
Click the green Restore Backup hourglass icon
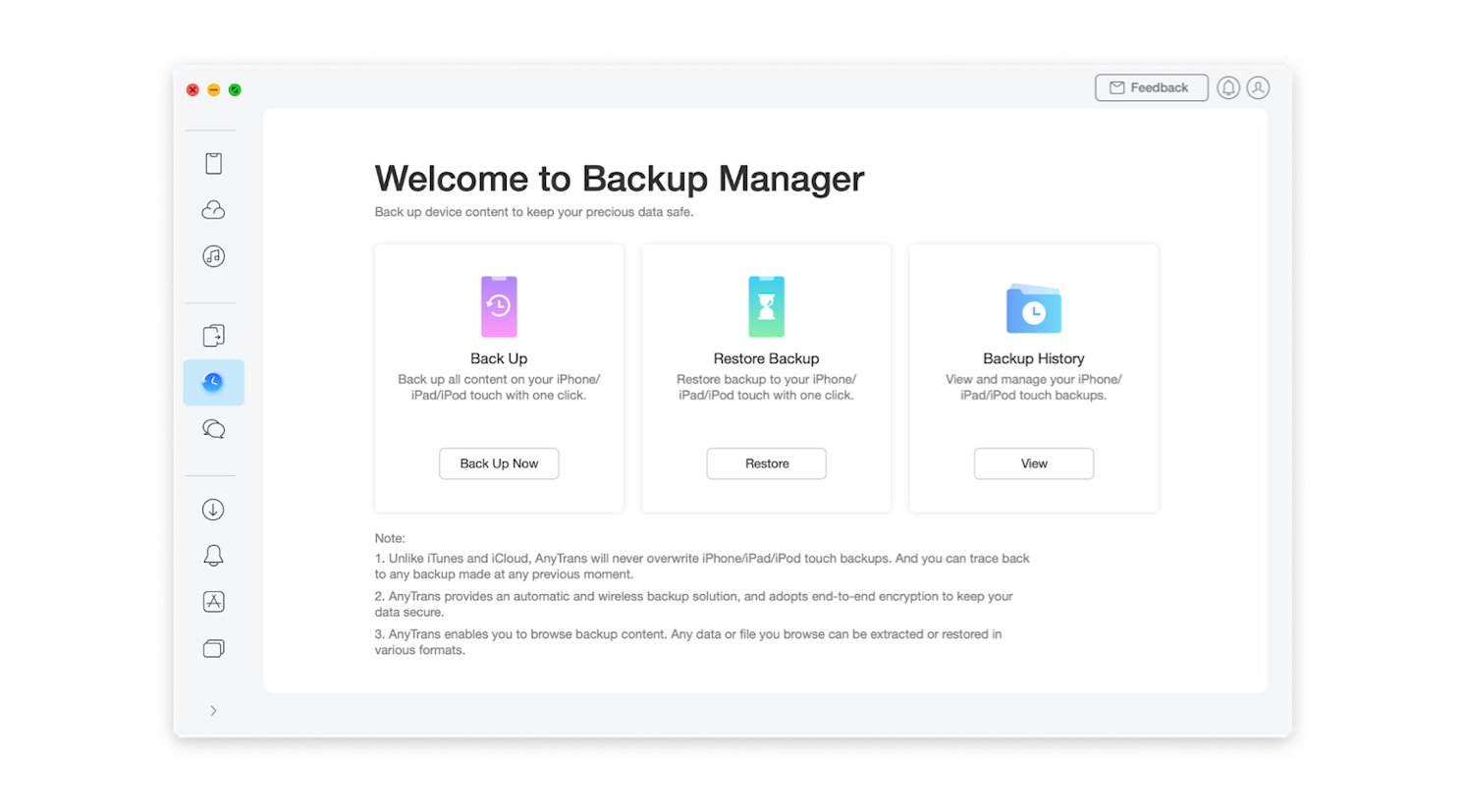coord(766,306)
